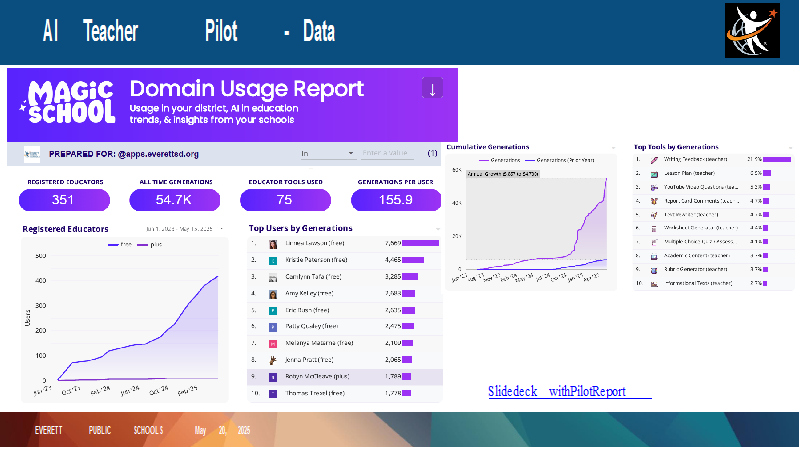800x450 pixels.
Task: Click the (1) filter count indicator
Action: (x=432, y=153)
